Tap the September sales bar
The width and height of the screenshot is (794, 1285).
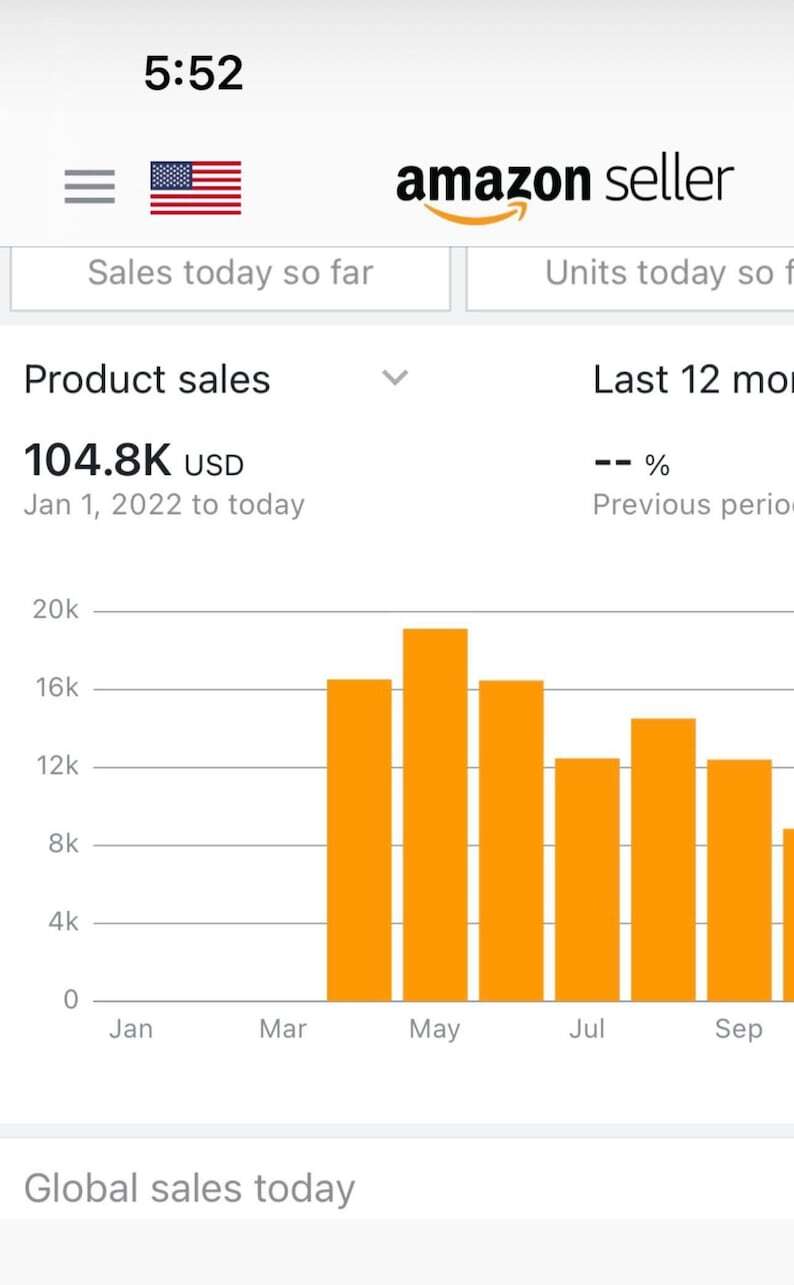(x=739, y=880)
